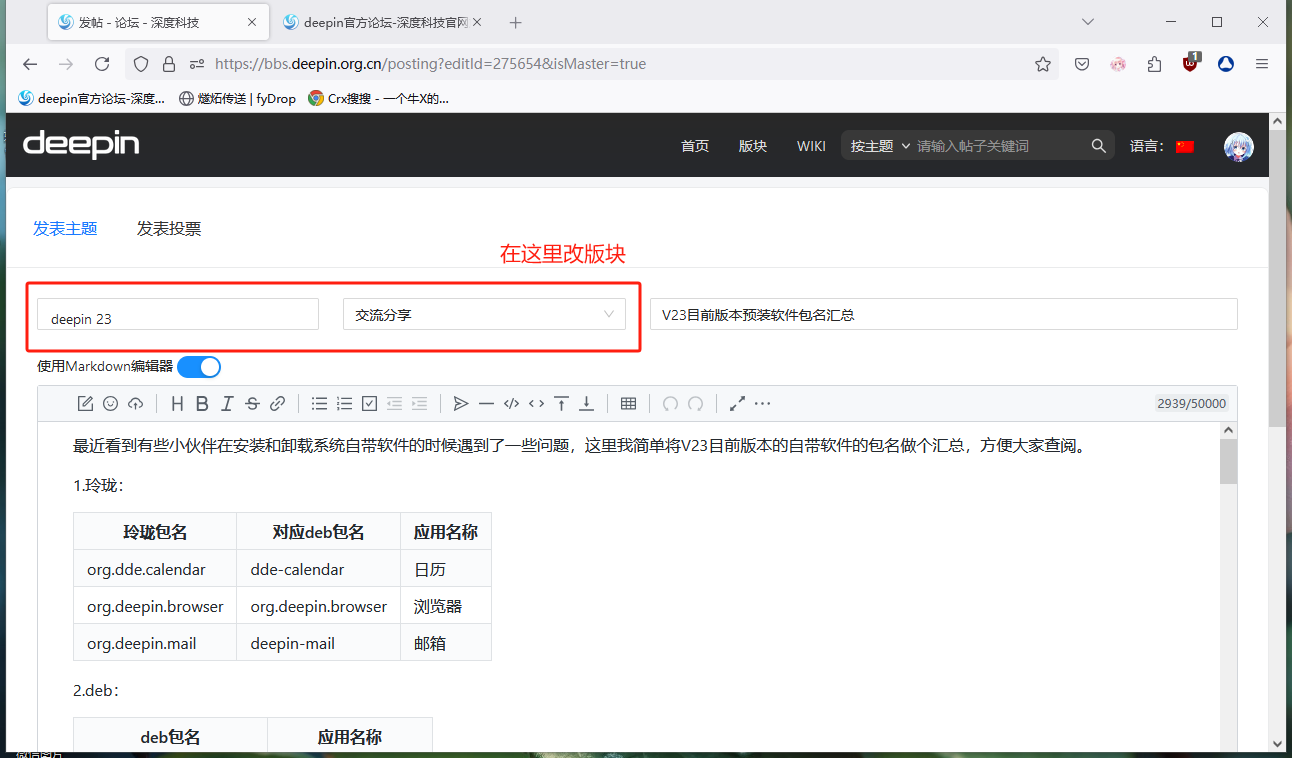Image resolution: width=1292 pixels, height=758 pixels.
Task: Open the browser extensions puzzle icon
Action: (1154, 64)
